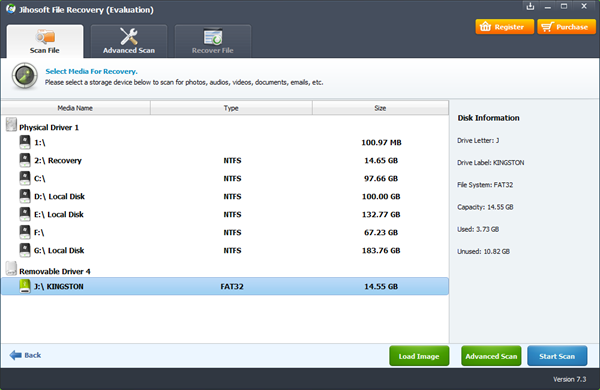This screenshot has height=390, width=600.
Task: Click the download-tray icon in the title bar
Action: 530,6
